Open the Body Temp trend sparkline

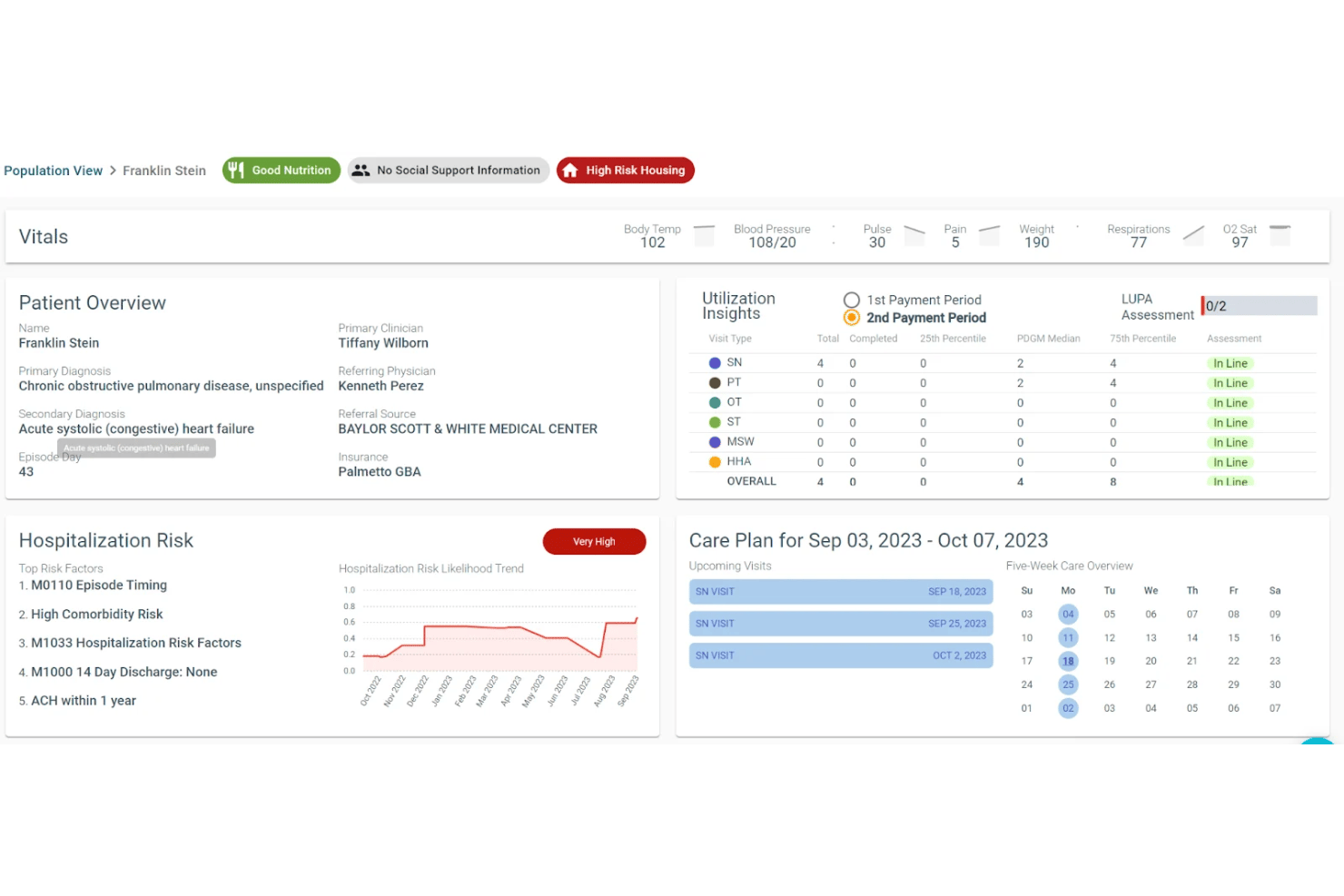pos(704,236)
